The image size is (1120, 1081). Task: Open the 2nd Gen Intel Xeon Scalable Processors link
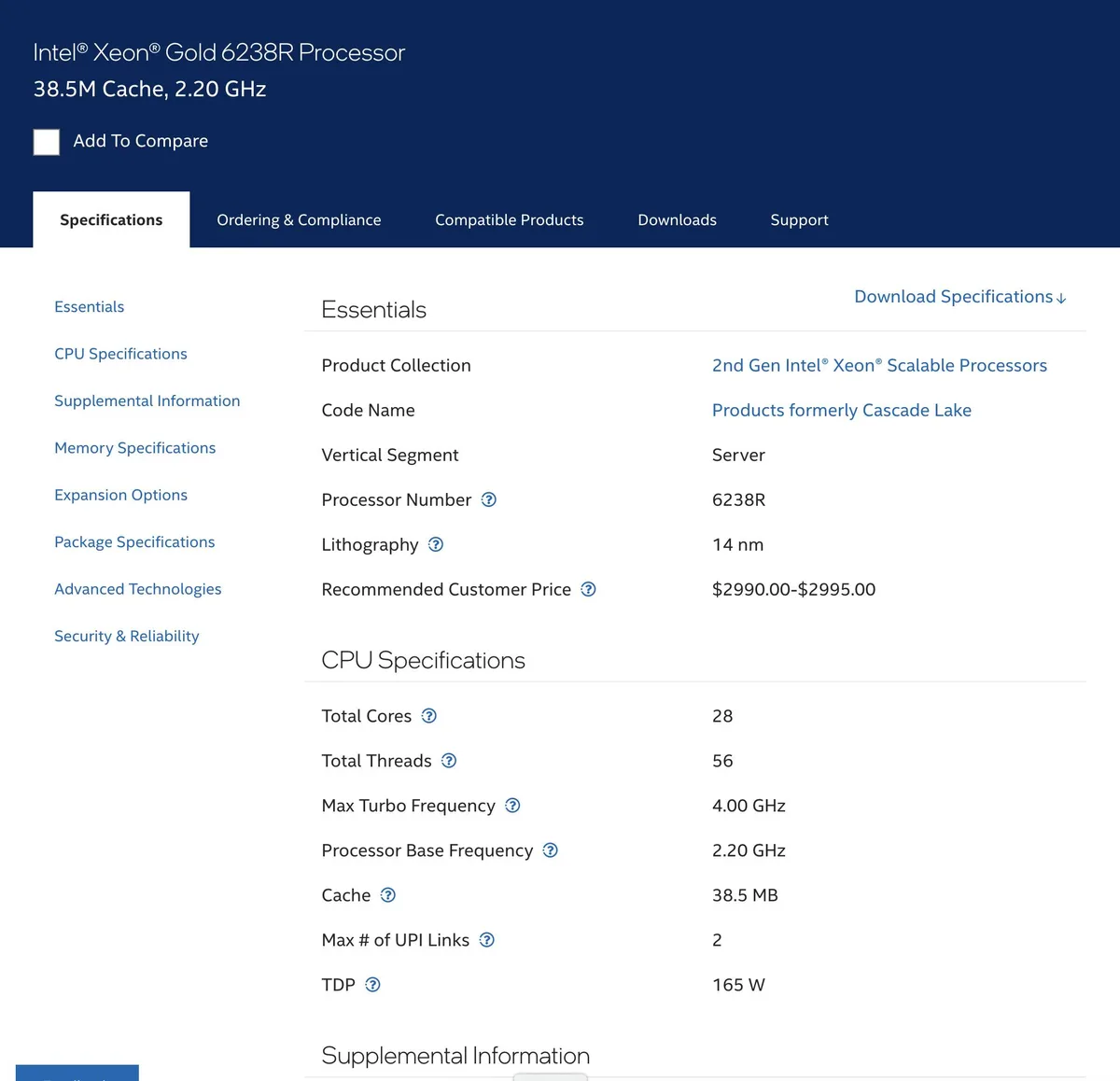click(x=879, y=365)
